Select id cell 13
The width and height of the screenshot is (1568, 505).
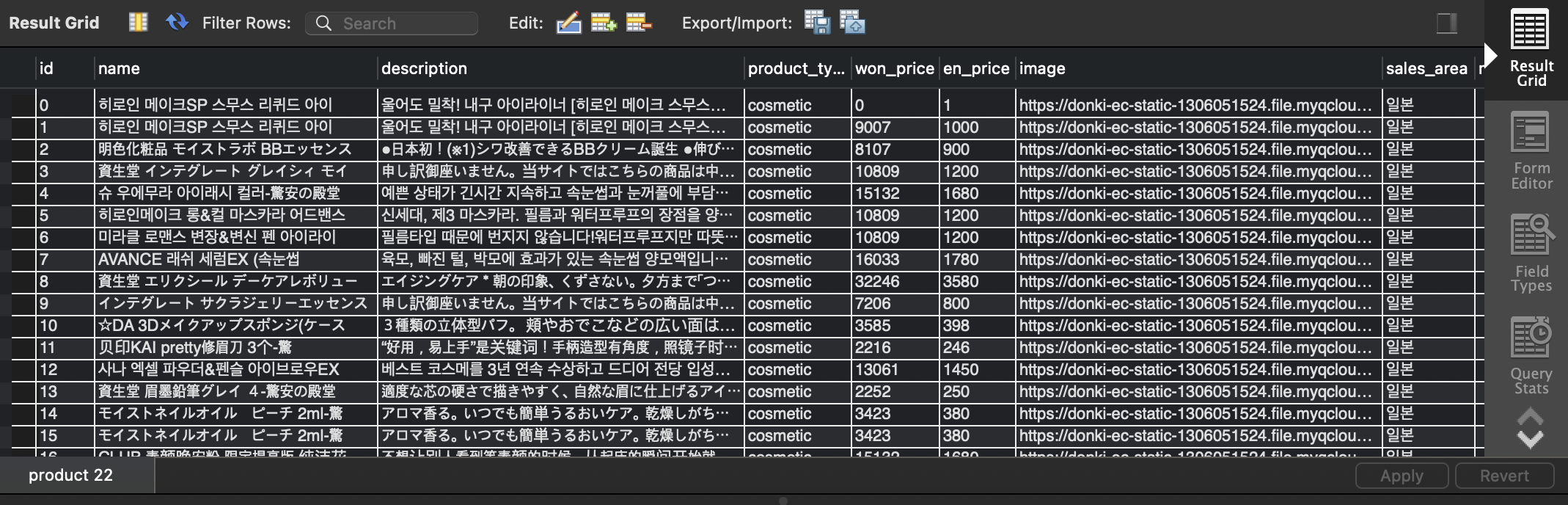coord(65,391)
